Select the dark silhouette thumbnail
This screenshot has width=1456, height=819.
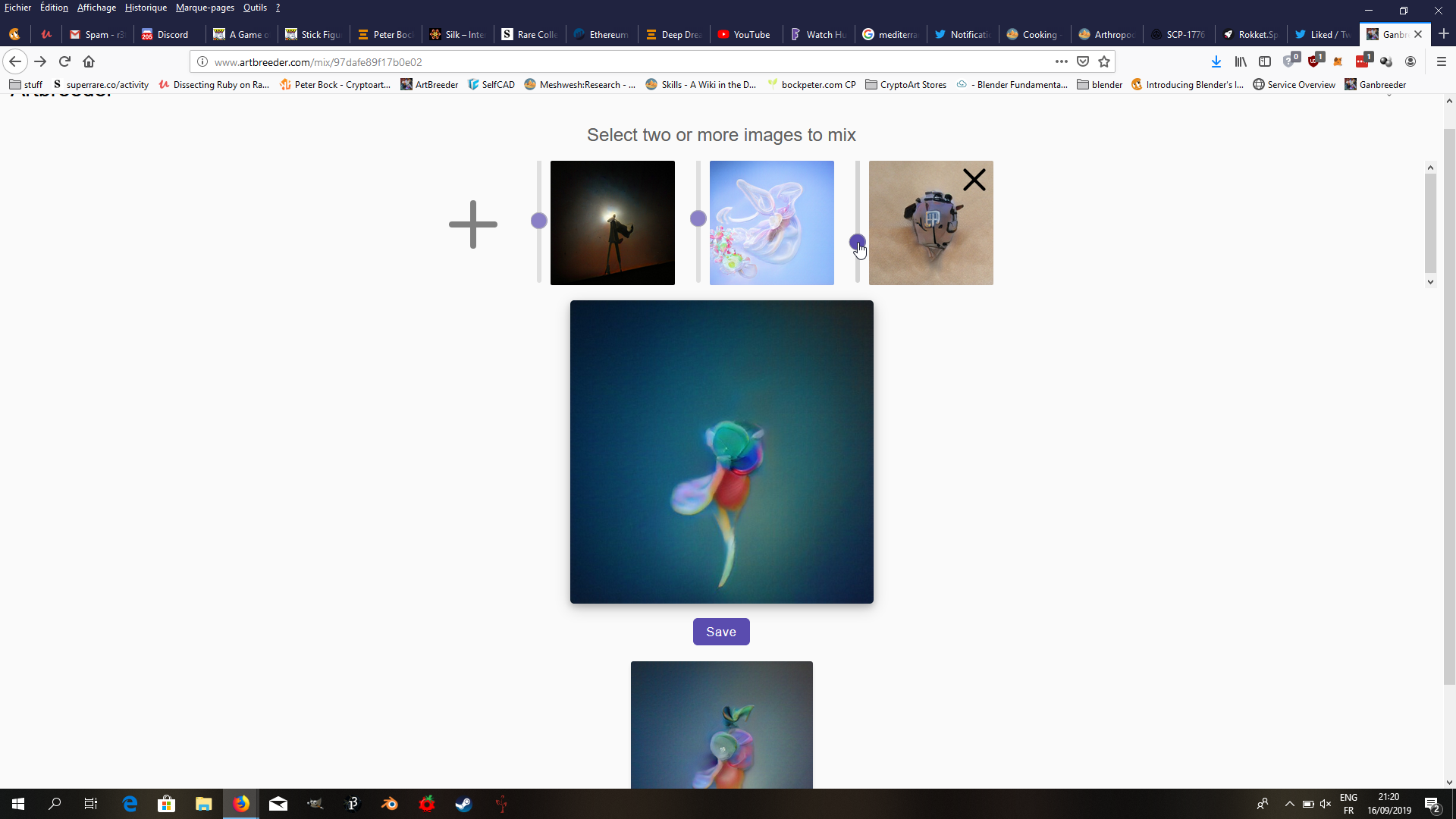pyautogui.click(x=612, y=223)
